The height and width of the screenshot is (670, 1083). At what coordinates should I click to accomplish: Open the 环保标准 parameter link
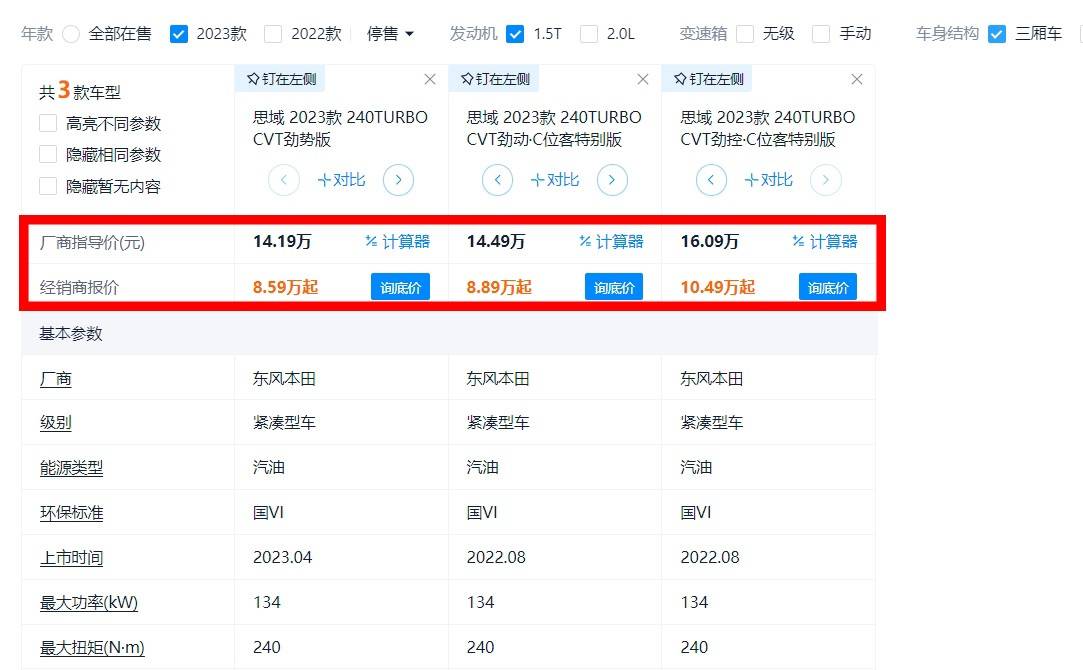pos(71,513)
